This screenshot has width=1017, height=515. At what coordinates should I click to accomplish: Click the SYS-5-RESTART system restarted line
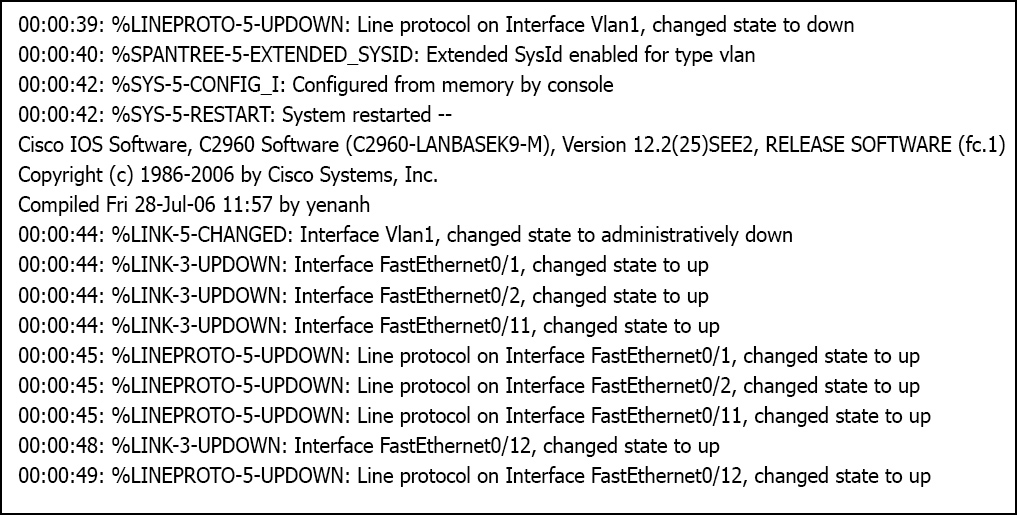(235, 115)
